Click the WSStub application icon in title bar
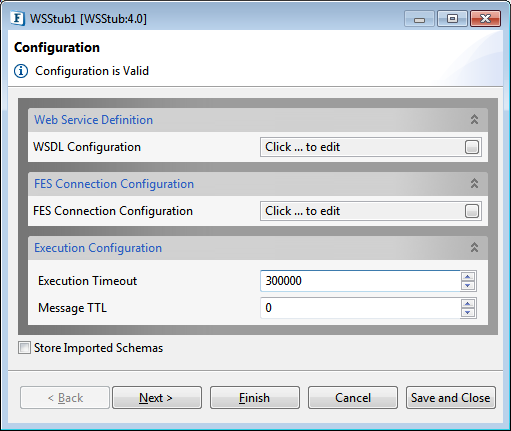The image size is (511, 431). click(17, 18)
